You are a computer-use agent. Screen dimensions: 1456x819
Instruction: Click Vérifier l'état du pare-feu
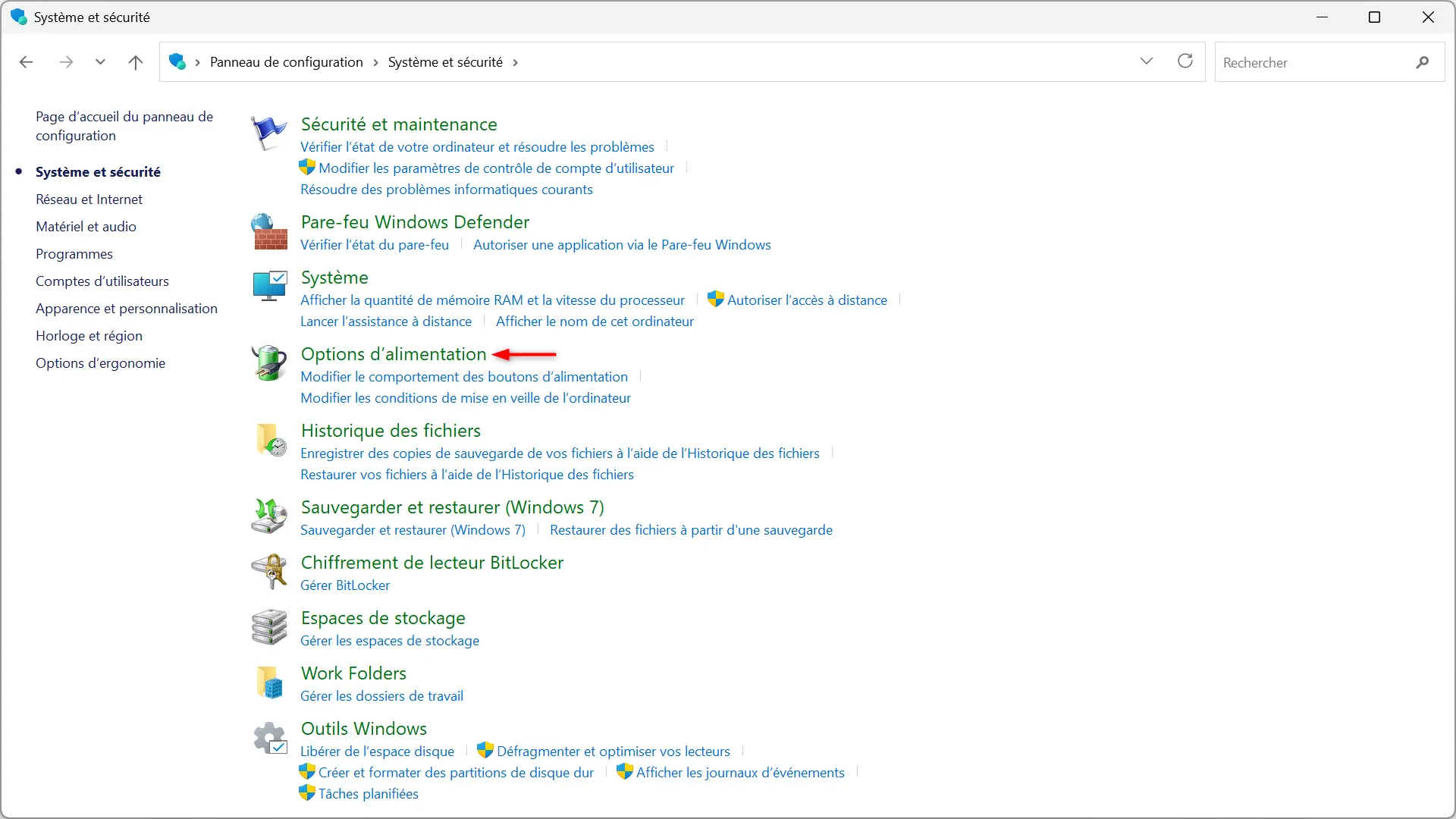pos(375,245)
